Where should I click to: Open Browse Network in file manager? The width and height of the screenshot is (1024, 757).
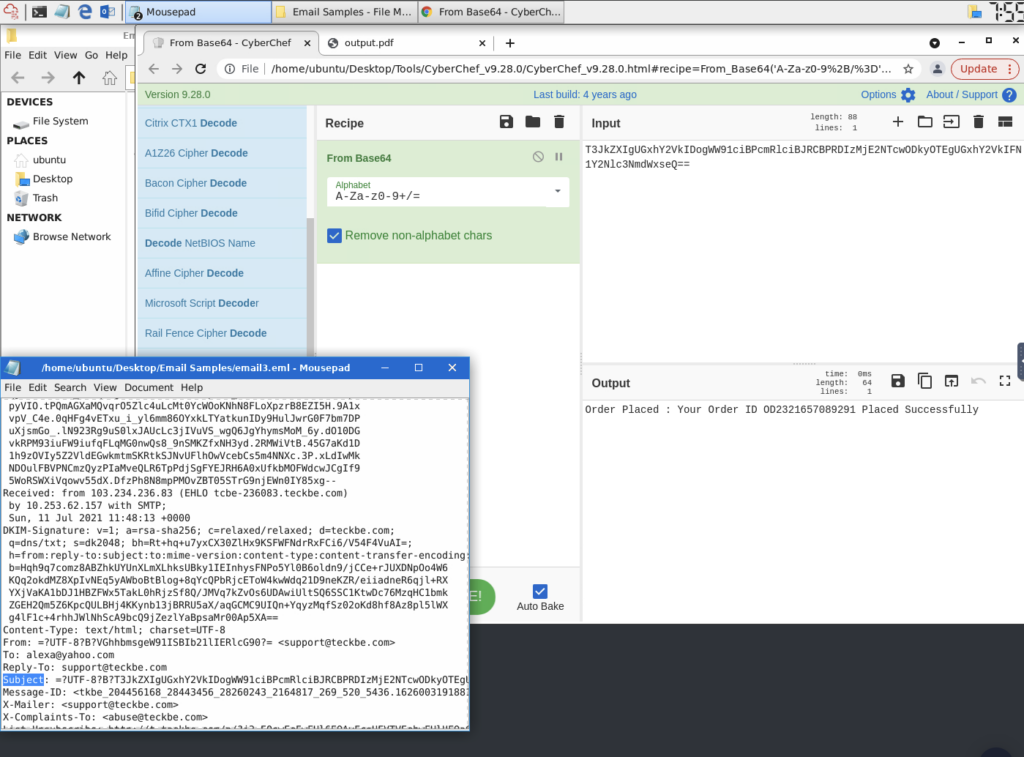[x=71, y=236]
